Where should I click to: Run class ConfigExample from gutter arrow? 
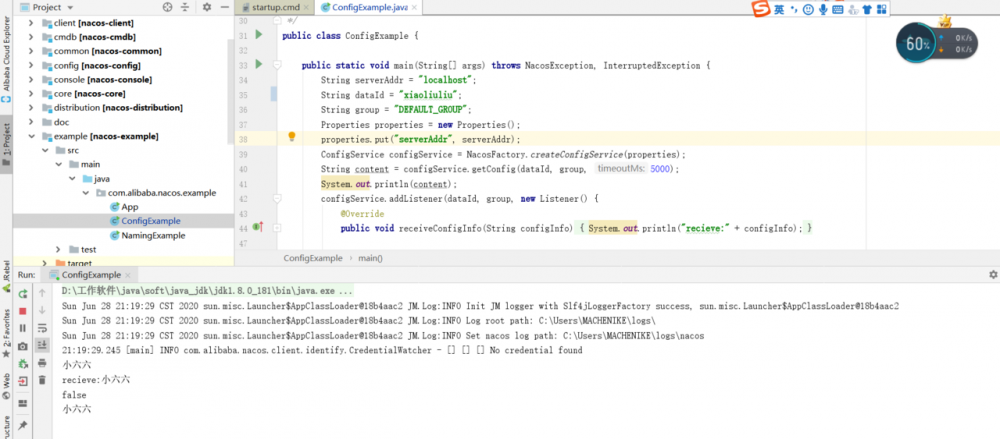coord(259,34)
